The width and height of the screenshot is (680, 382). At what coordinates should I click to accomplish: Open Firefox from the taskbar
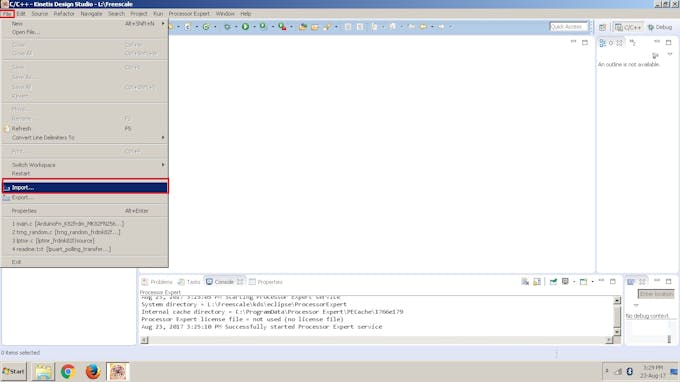92,372
